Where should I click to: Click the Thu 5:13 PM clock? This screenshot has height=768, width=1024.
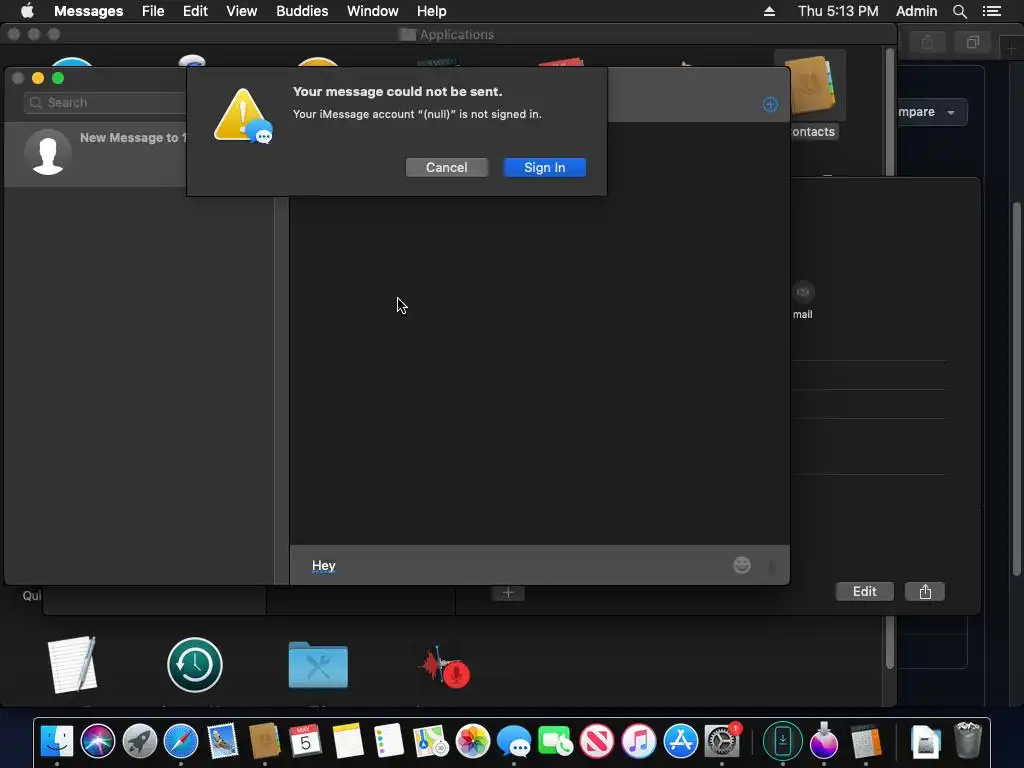point(838,11)
